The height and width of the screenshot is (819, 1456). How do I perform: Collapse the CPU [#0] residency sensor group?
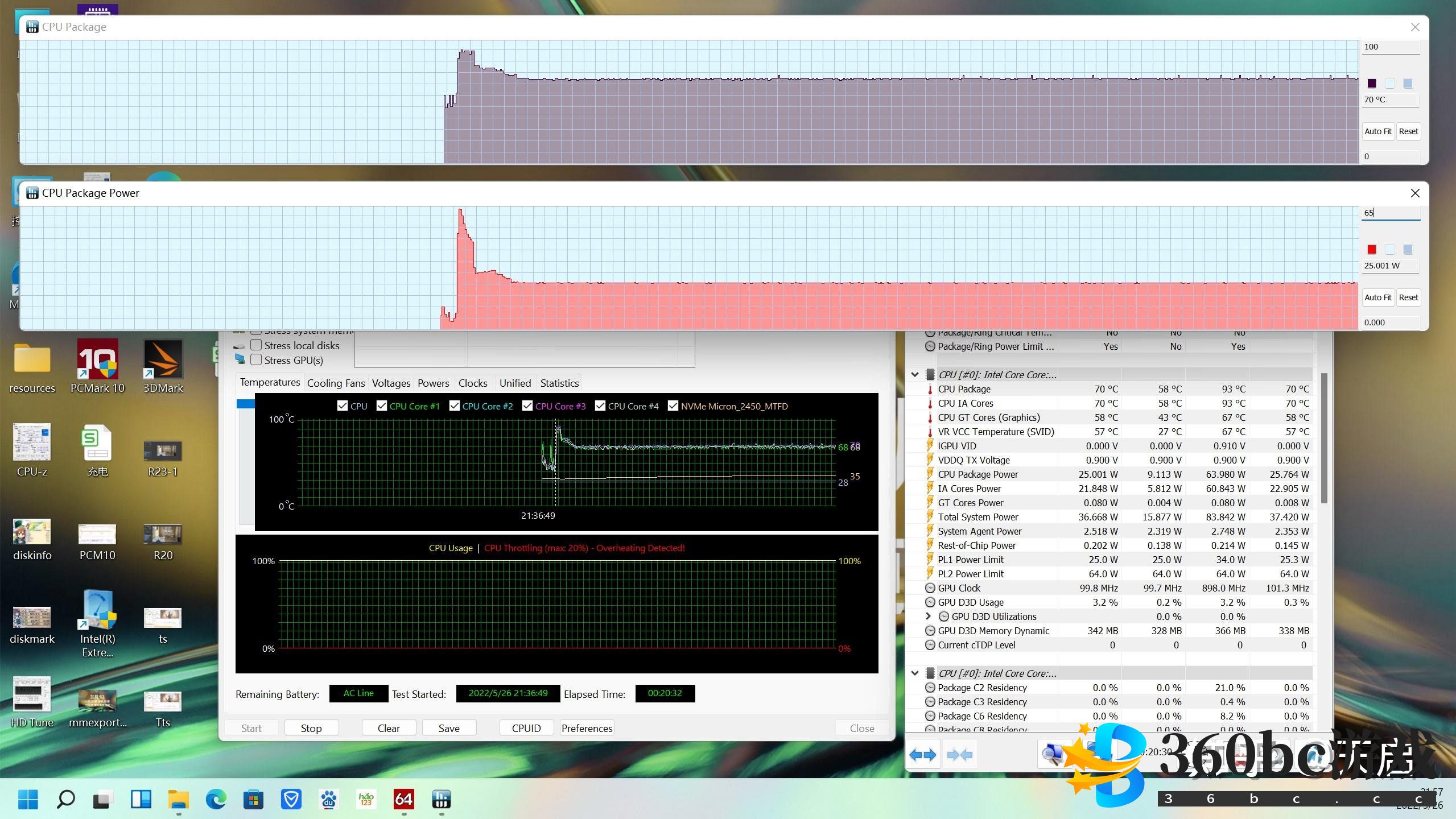[915, 673]
